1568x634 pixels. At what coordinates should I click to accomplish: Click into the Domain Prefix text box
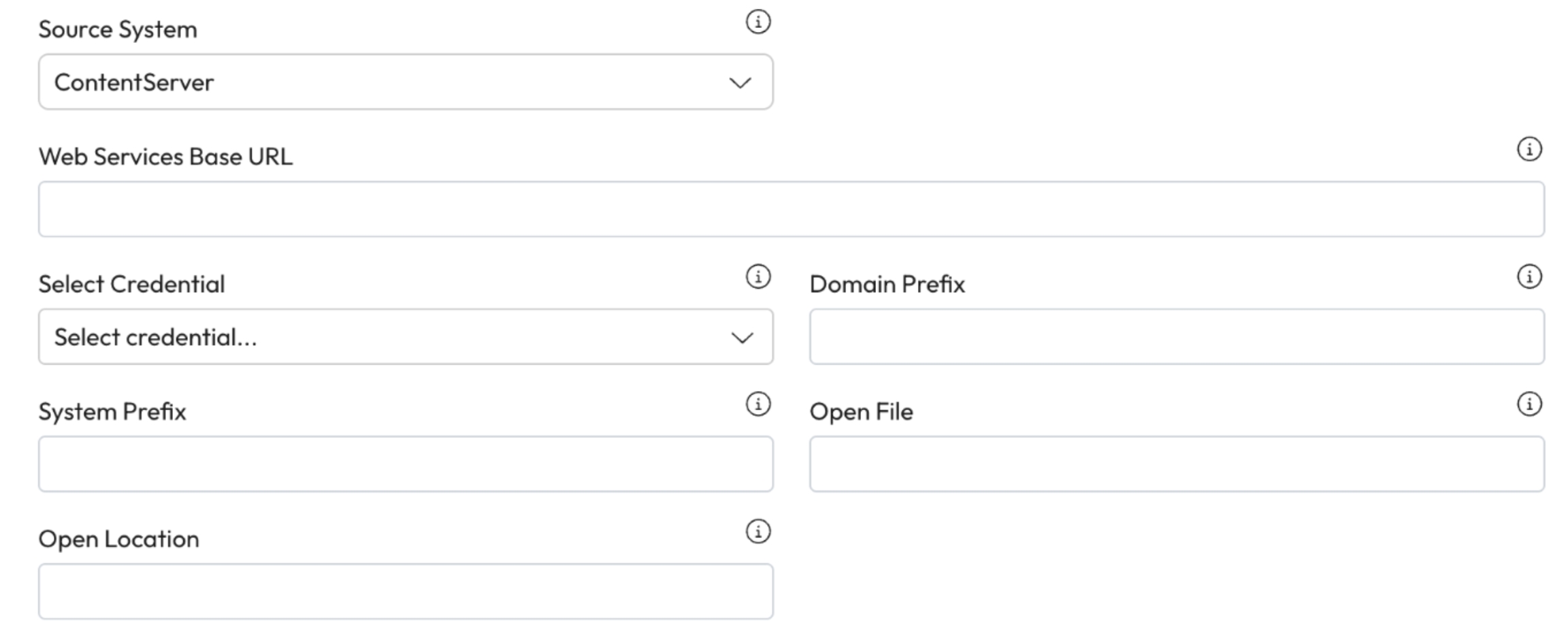coord(1177,337)
